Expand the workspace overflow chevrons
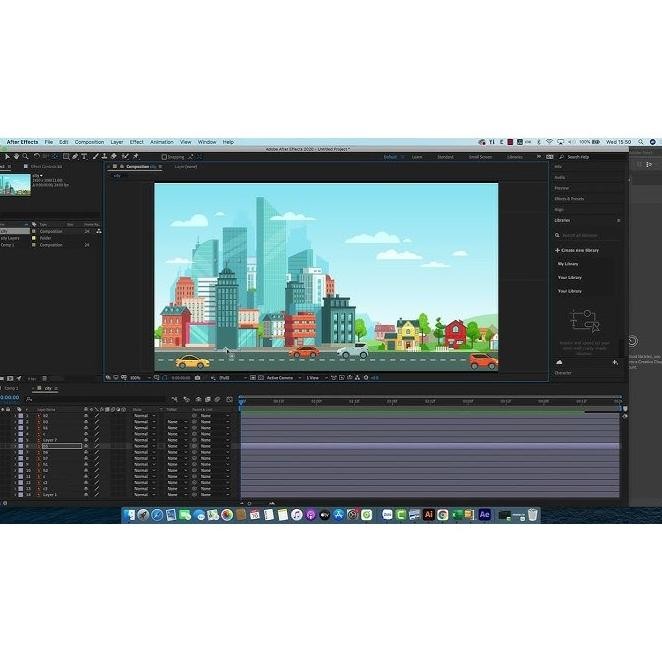The width and height of the screenshot is (662, 662). point(539,157)
